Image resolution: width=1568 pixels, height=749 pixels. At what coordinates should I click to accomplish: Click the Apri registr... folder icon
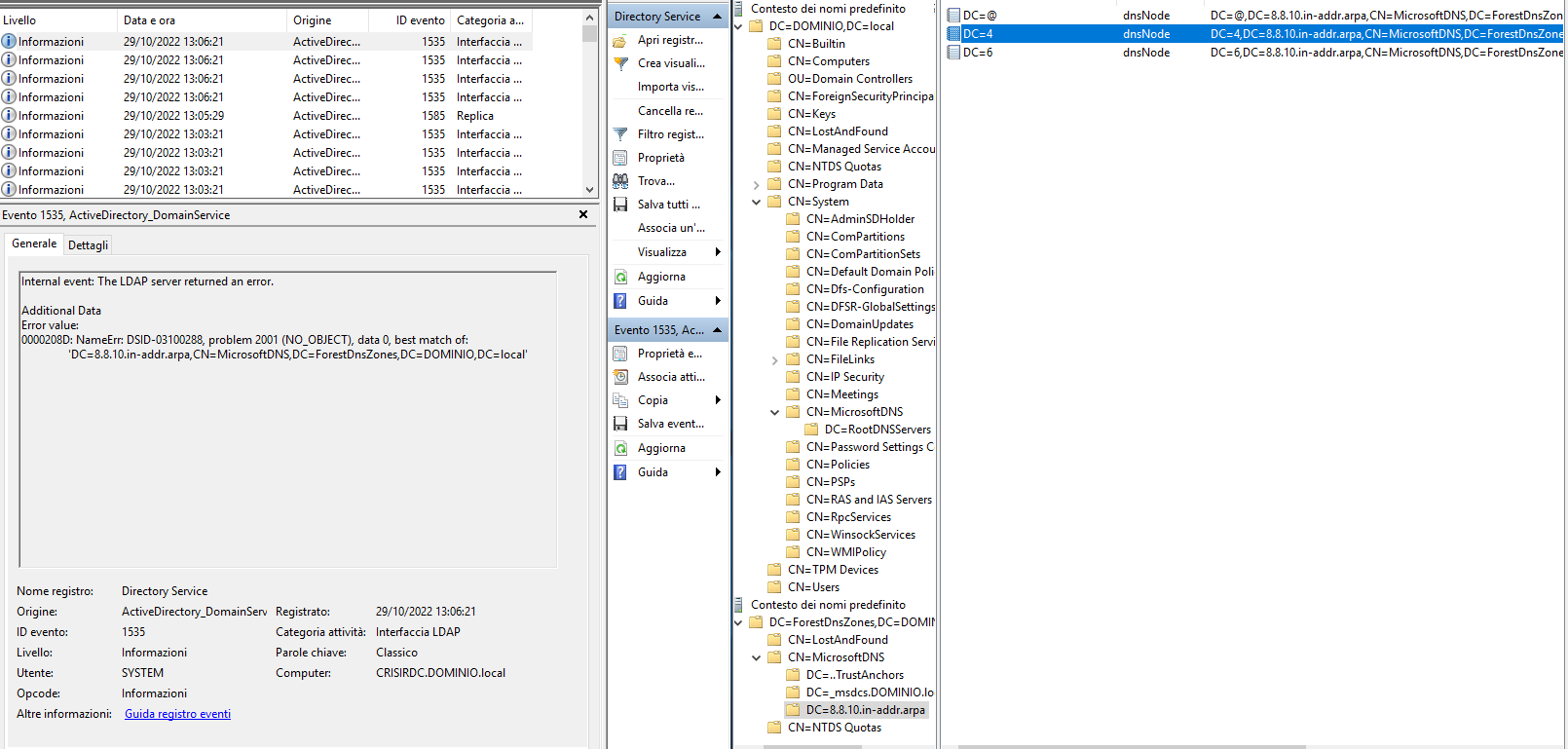pyautogui.click(x=619, y=41)
